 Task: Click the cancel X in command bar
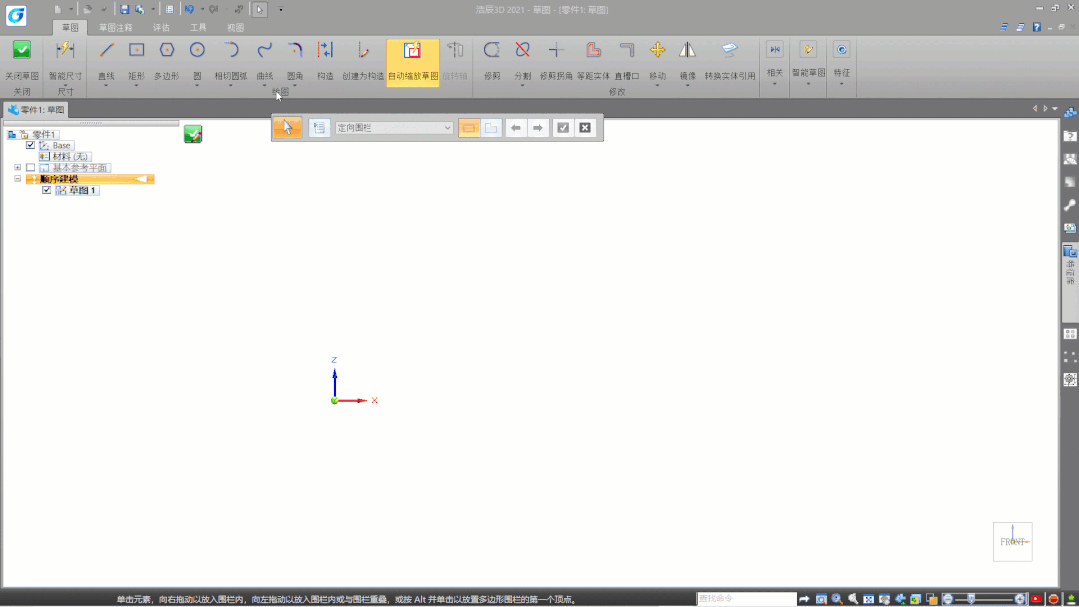coord(585,128)
